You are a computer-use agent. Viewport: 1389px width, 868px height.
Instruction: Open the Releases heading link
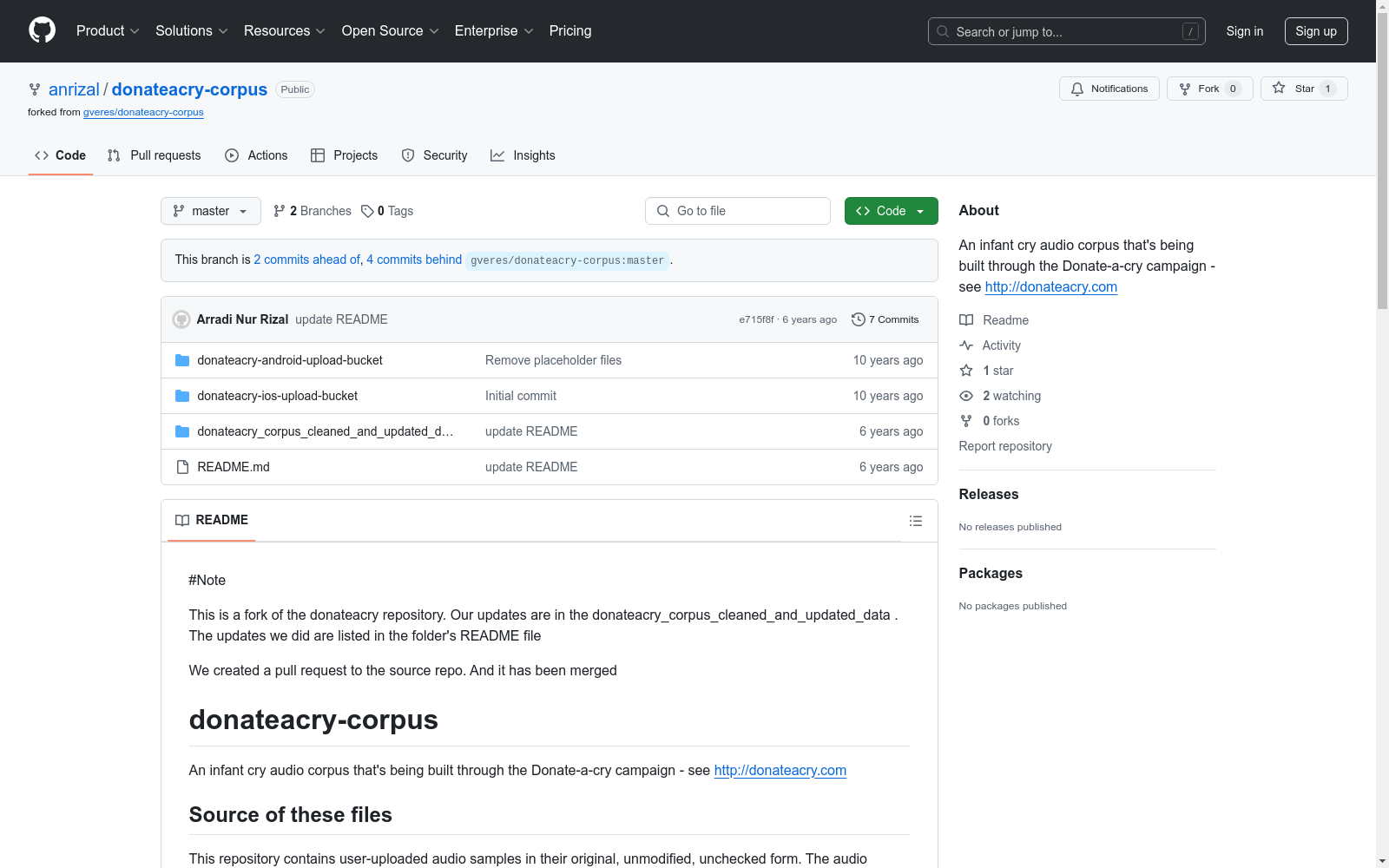(989, 495)
